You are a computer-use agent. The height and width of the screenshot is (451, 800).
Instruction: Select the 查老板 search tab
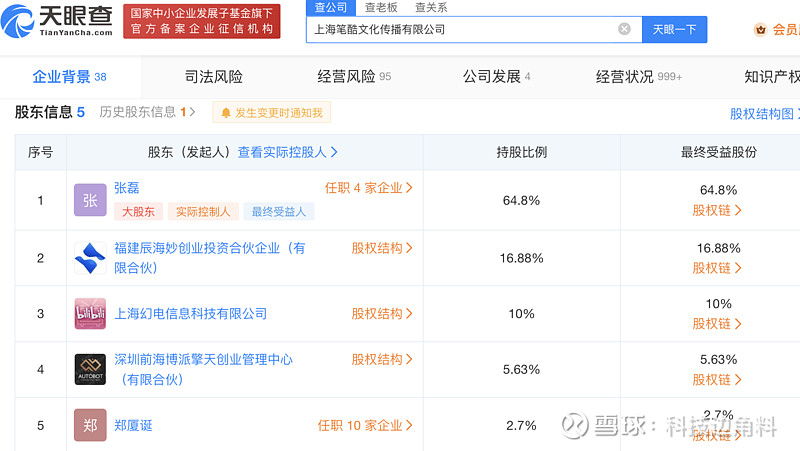pyautogui.click(x=381, y=7)
